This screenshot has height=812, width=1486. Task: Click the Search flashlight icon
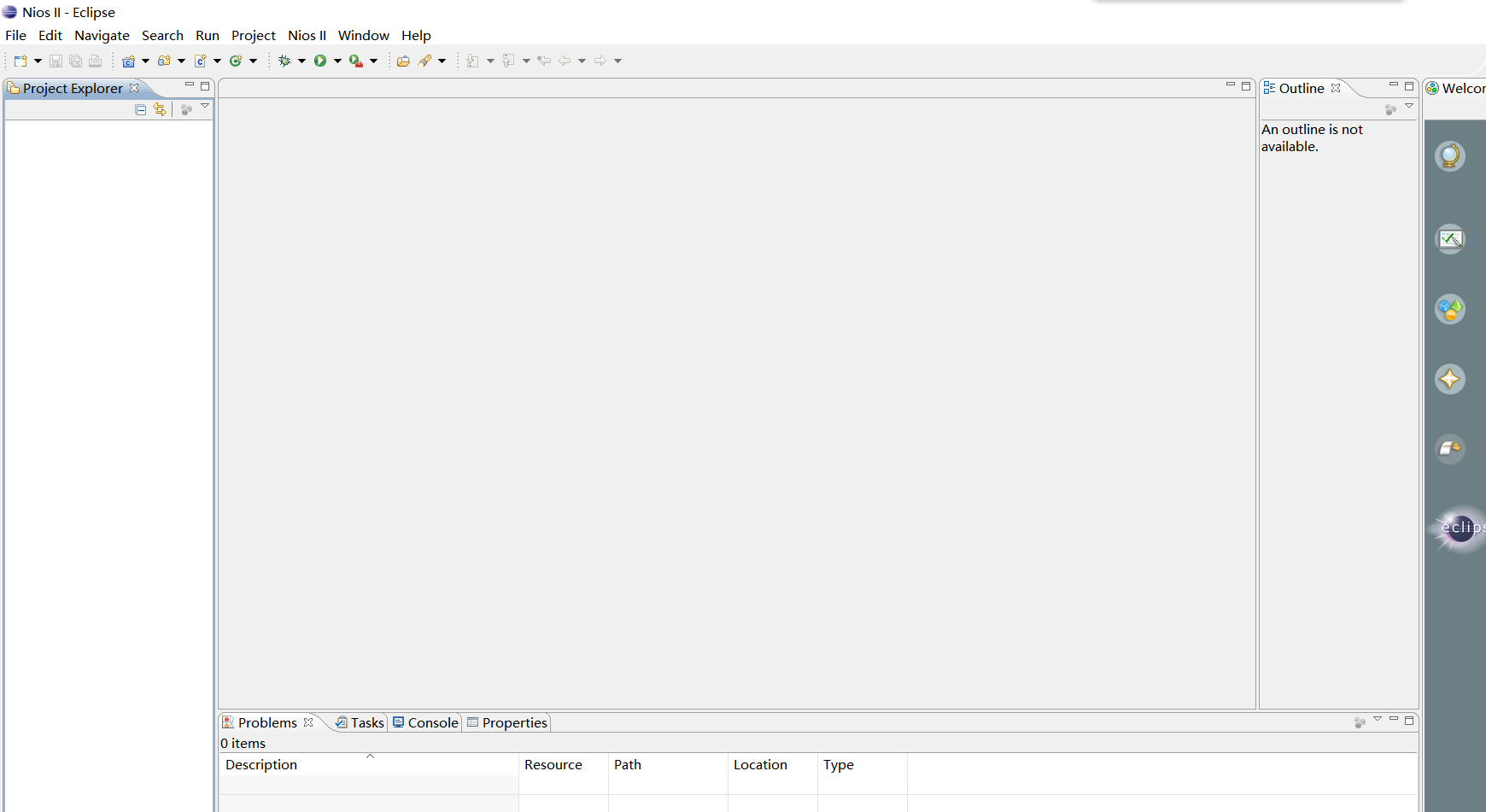424,61
